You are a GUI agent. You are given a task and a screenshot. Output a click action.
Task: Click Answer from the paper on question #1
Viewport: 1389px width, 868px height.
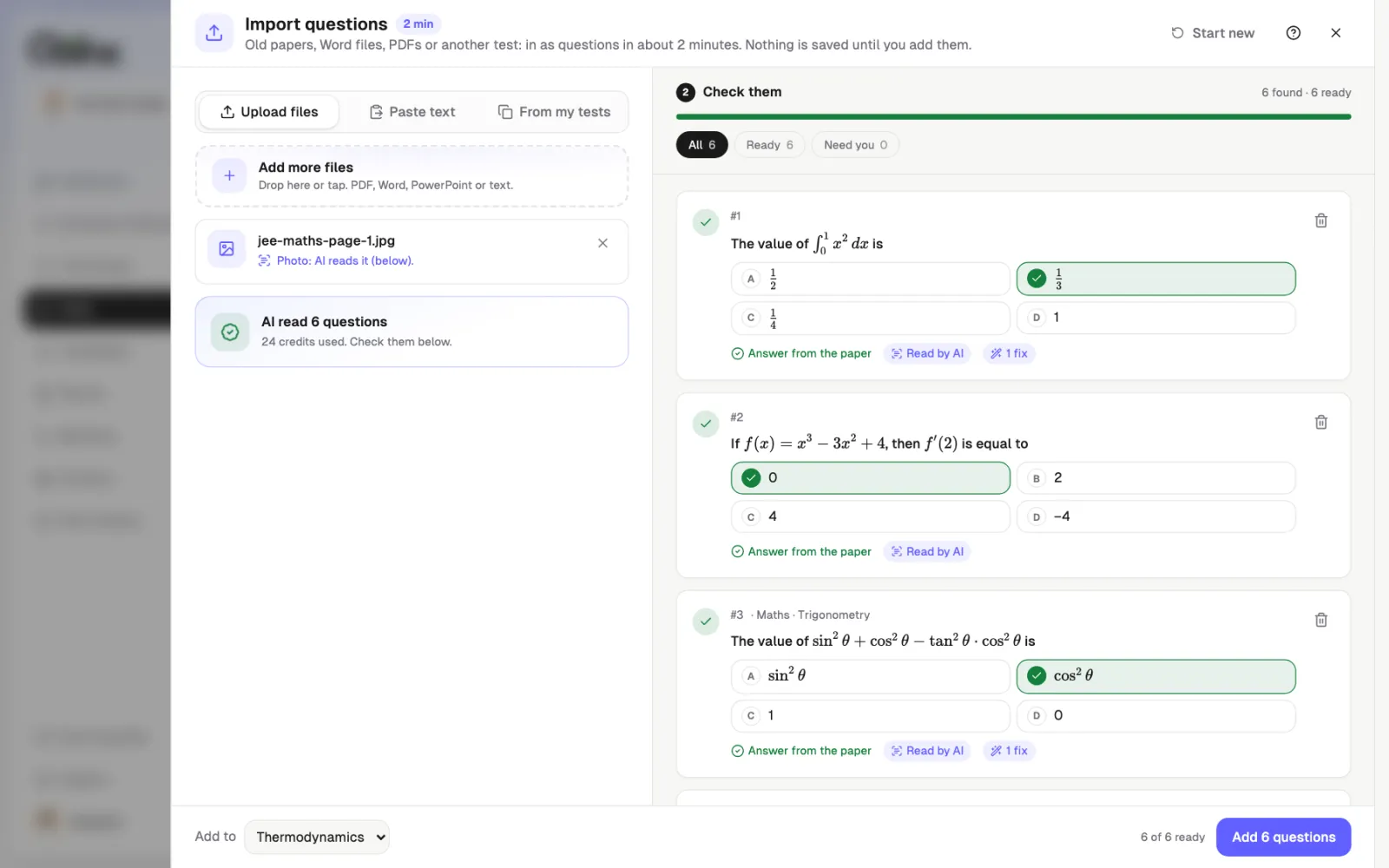(801, 353)
